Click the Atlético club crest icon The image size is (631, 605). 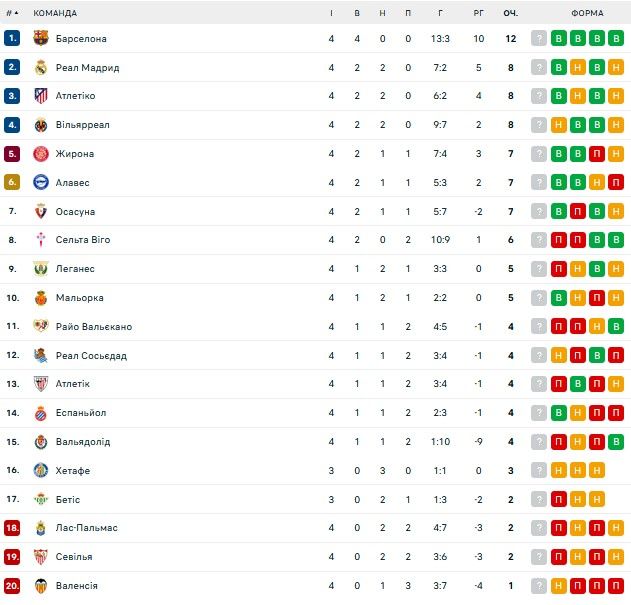pos(41,96)
